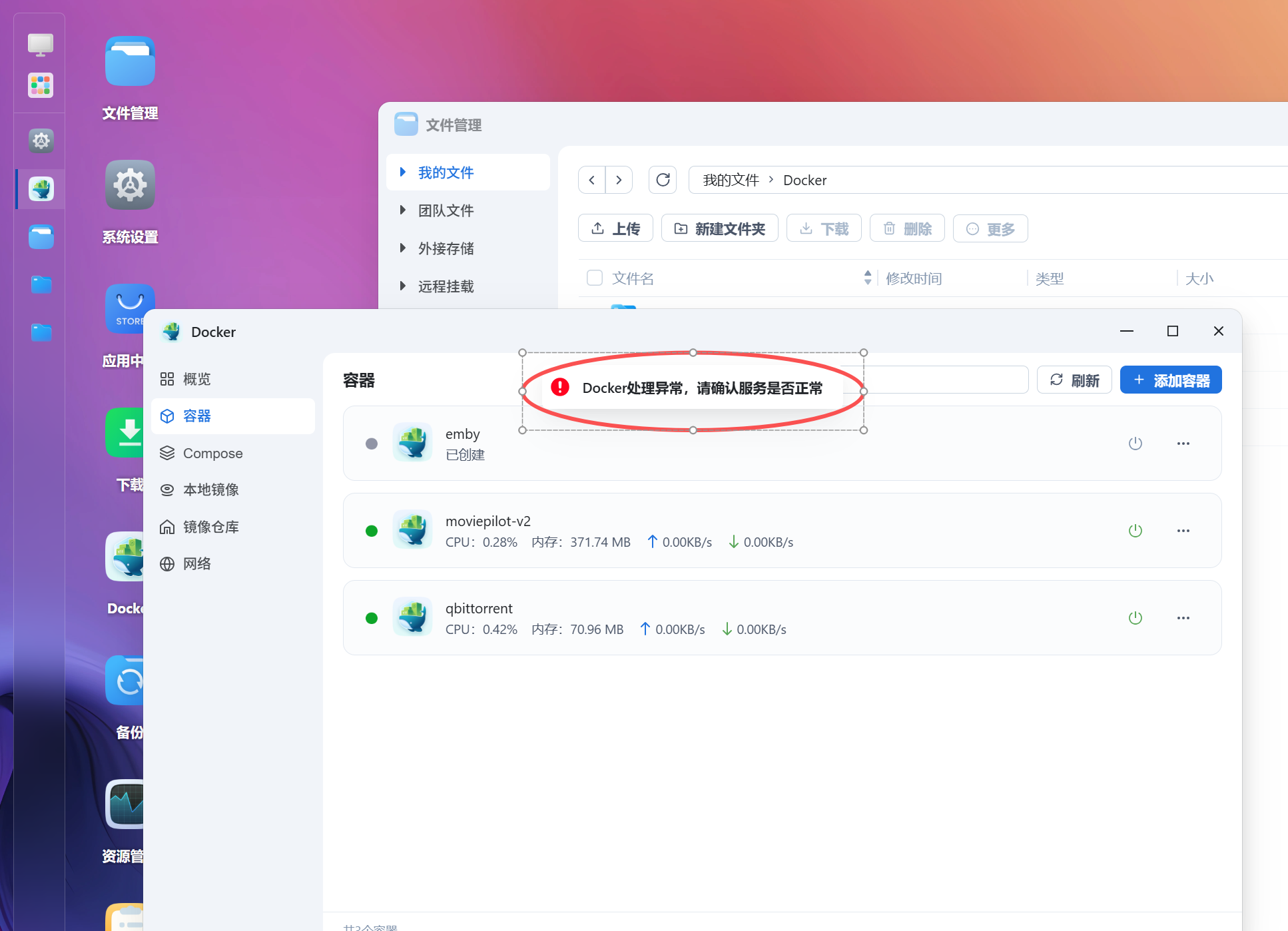1288x931 pixels.
Task: Open 网络 network settings page
Action: [196, 564]
